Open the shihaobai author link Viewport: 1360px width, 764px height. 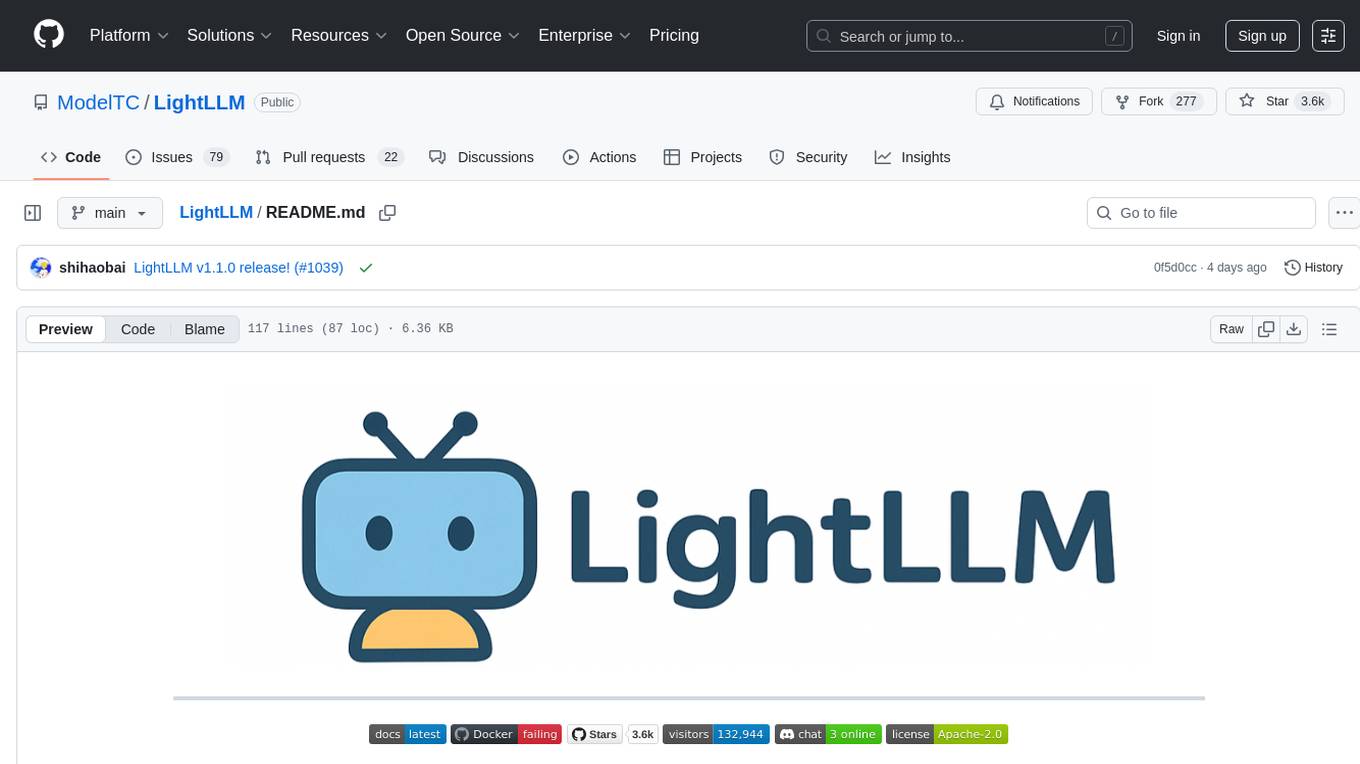pyautogui.click(x=92, y=268)
